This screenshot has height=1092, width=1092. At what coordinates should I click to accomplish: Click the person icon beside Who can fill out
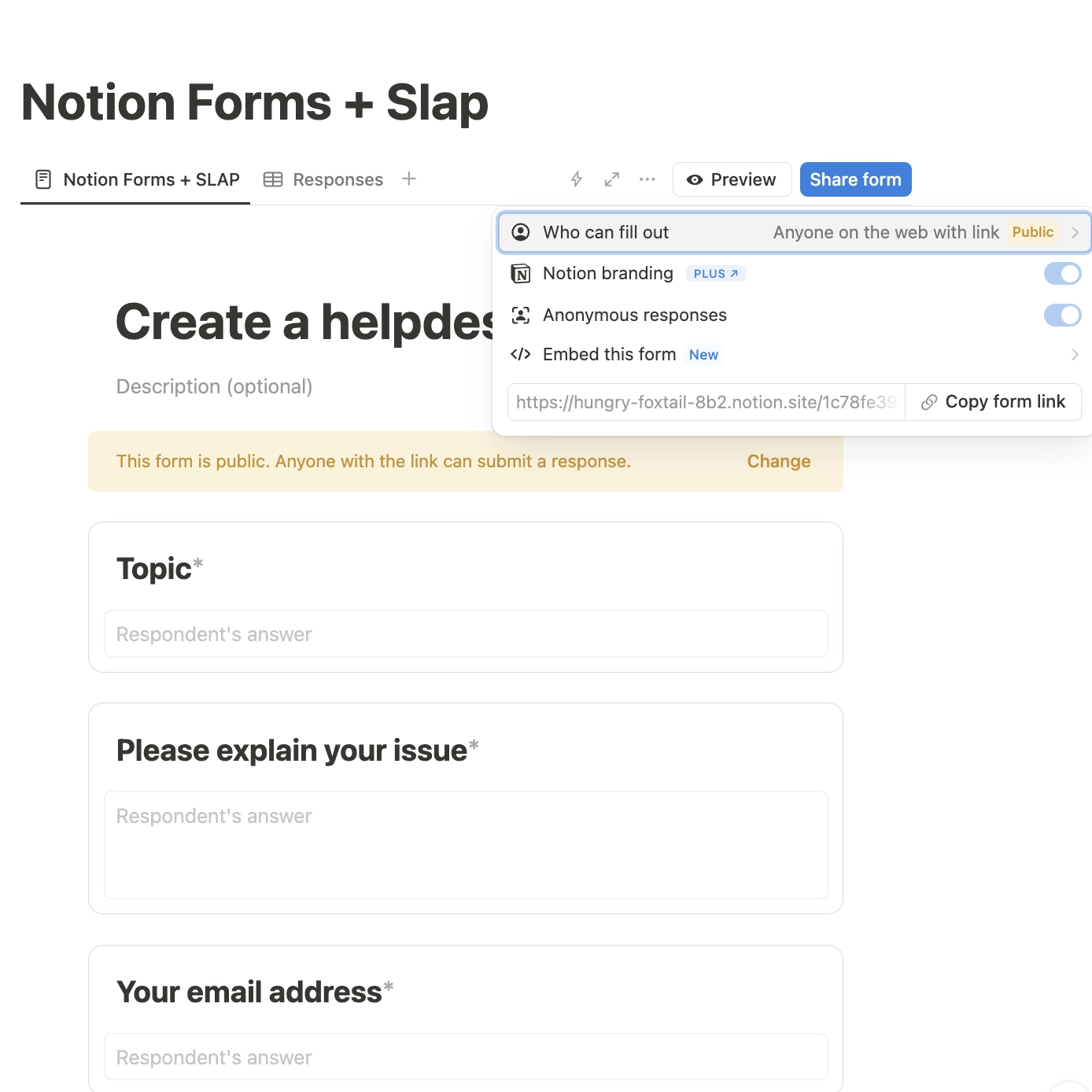[x=521, y=232]
